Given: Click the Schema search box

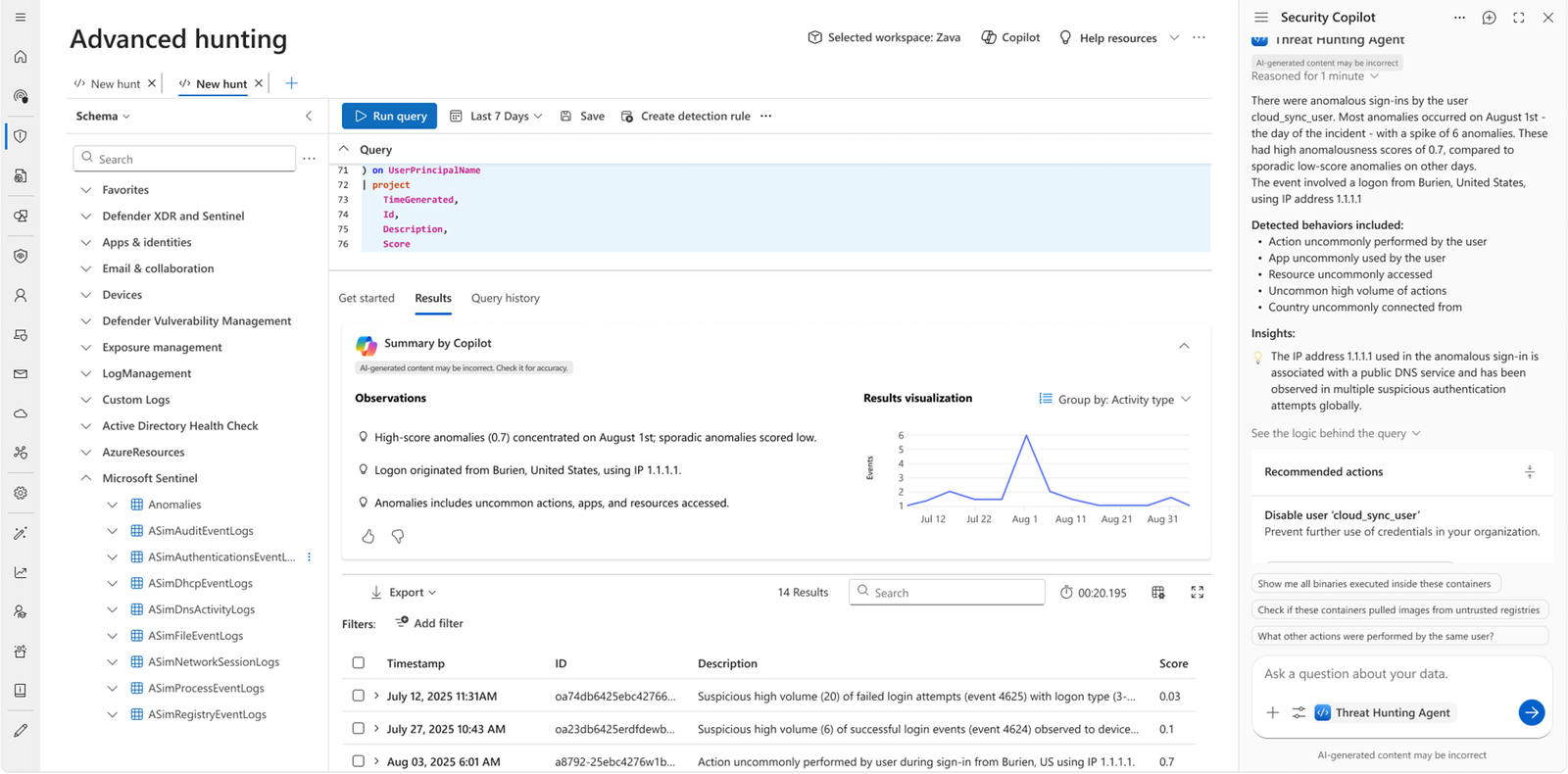Looking at the screenshot, I should [x=184, y=159].
